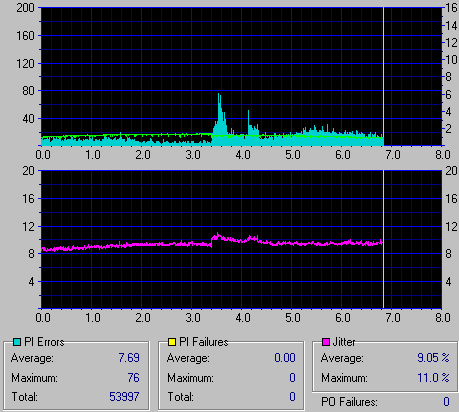Click the PI Errors Total value 53997
The image size is (459, 412).
124,397
